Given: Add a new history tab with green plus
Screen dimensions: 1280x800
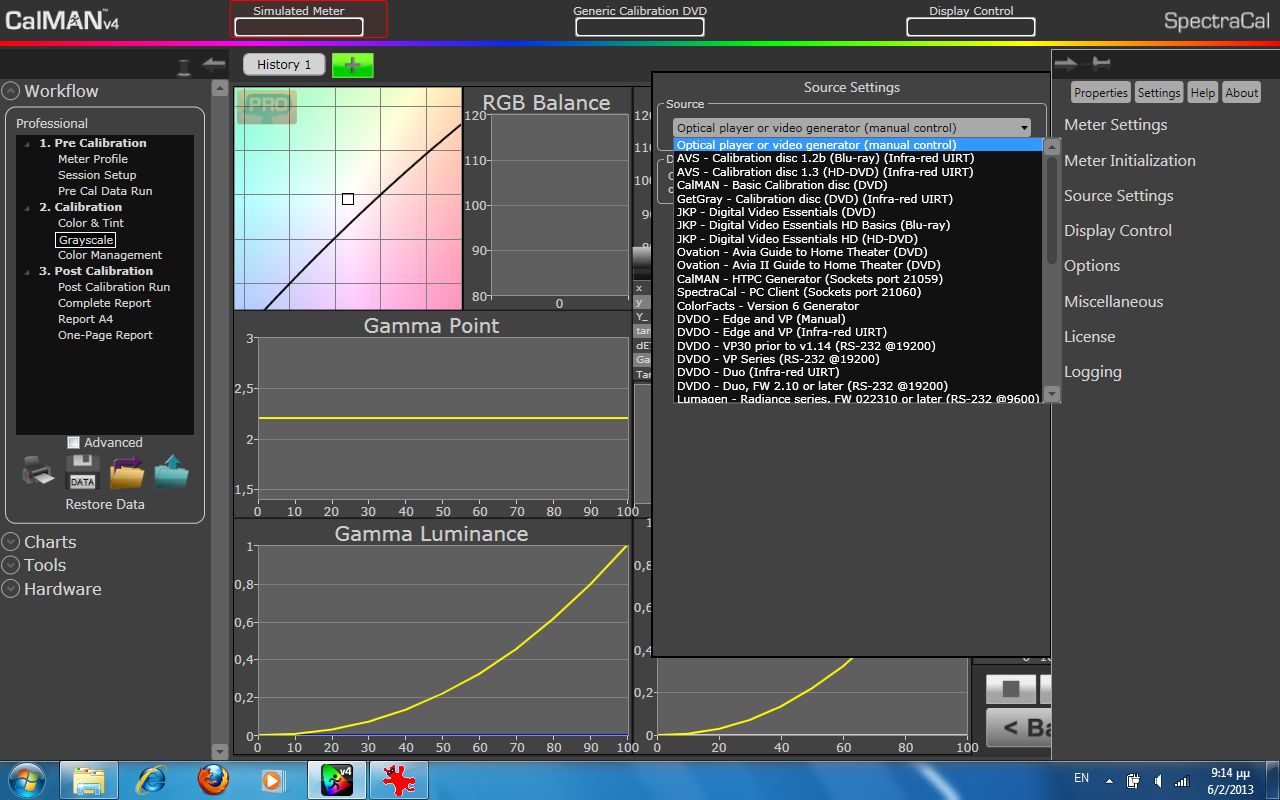Looking at the screenshot, I should [x=352, y=64].
